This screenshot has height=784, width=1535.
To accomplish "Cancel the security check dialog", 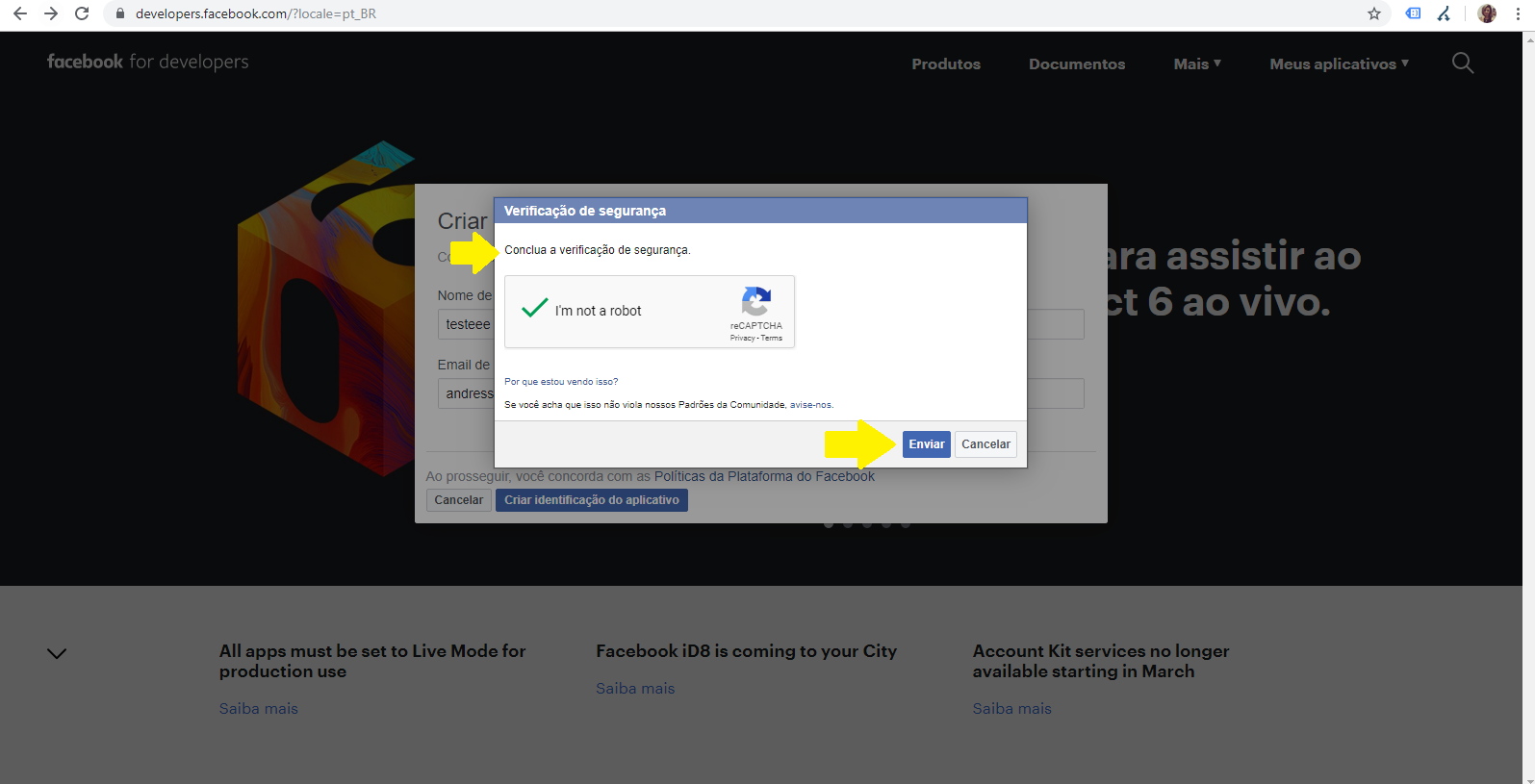I will click(985, 444).
